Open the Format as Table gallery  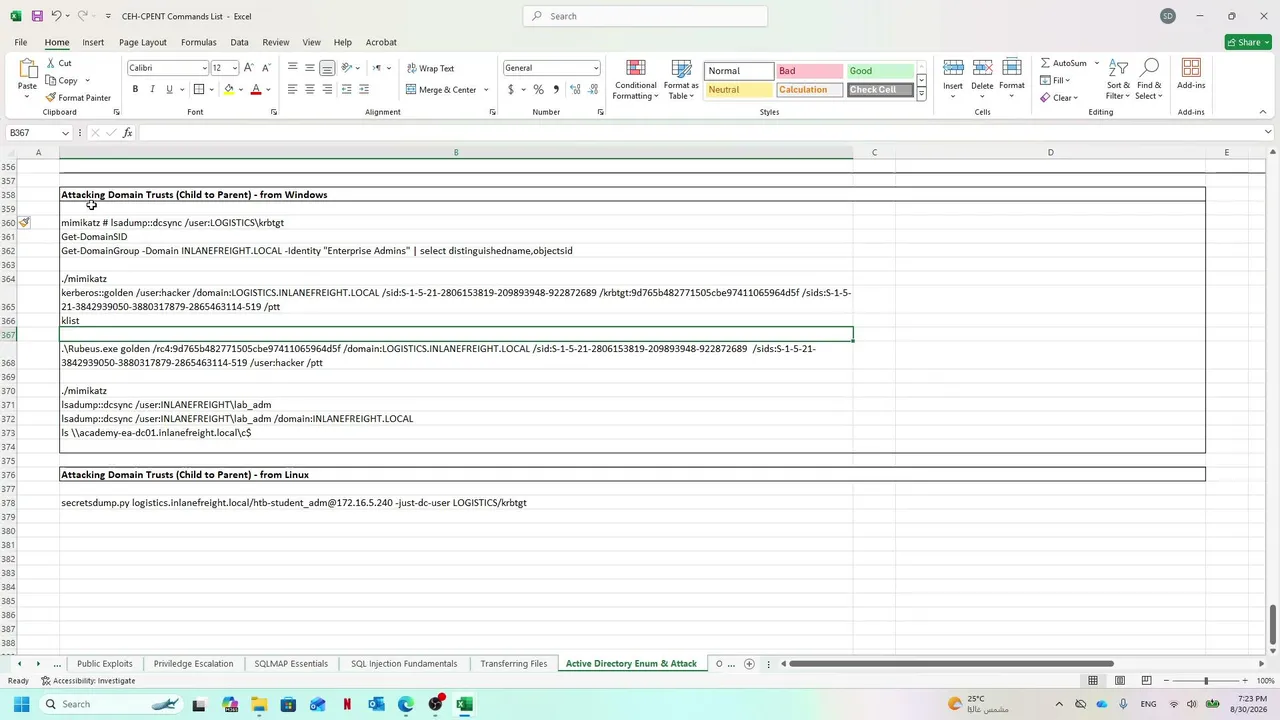[x=681, y=79]
